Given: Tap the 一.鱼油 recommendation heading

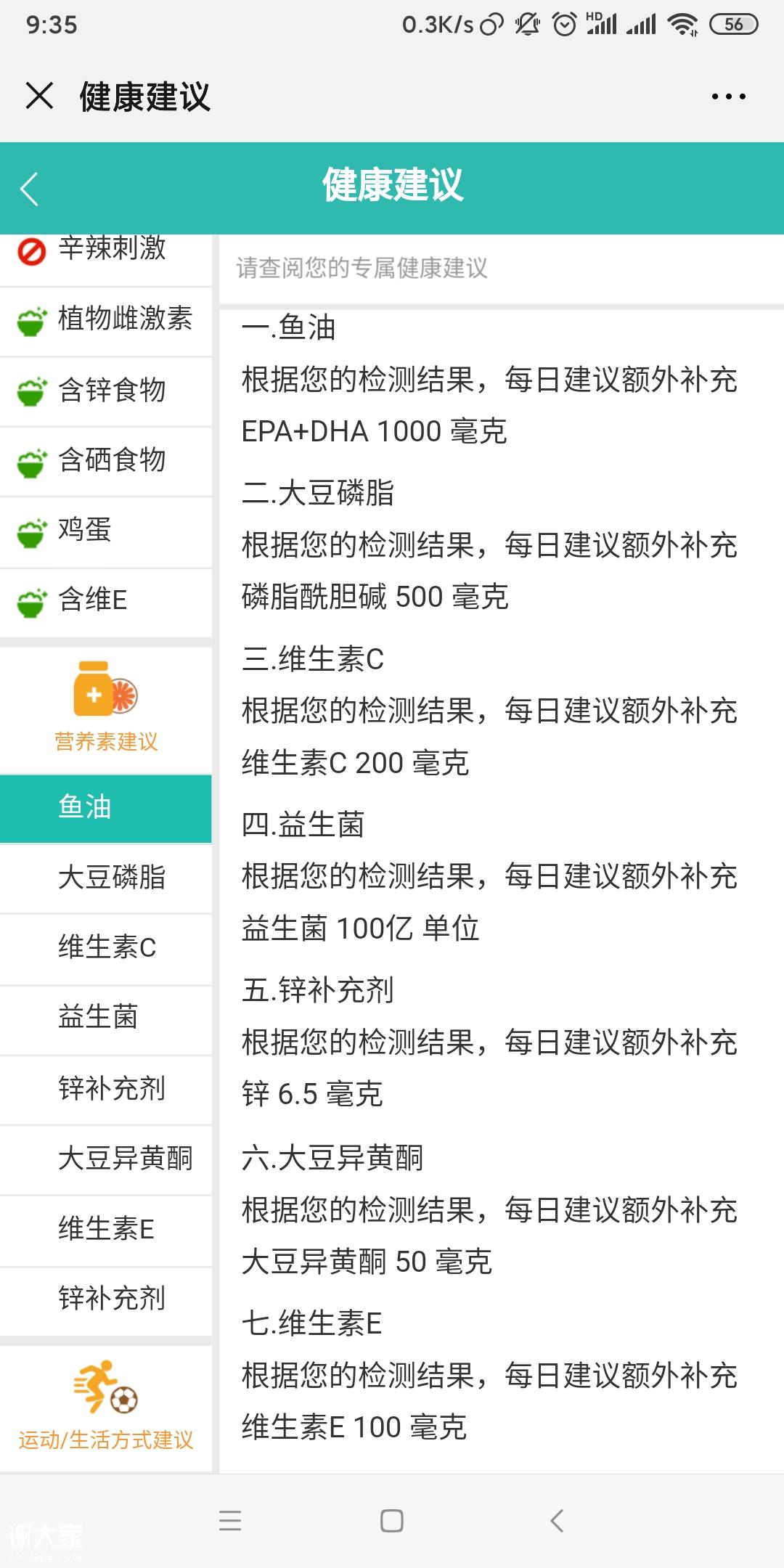Looking at the screenshot, I should [x=289, y=327].
